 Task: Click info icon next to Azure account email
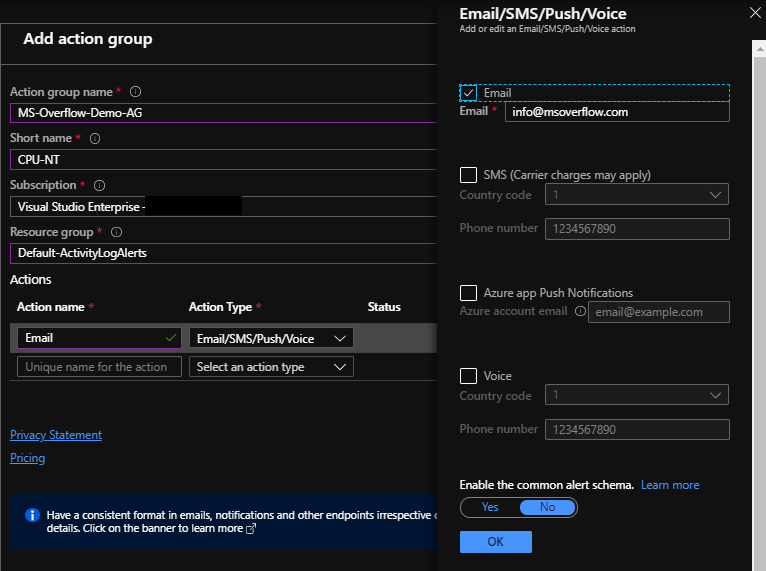(579, 312)
